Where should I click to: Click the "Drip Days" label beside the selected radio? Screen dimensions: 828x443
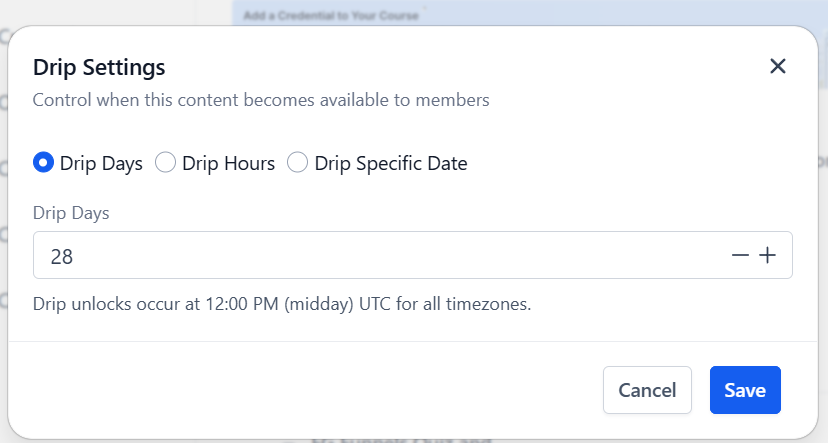tap(101, 164)
